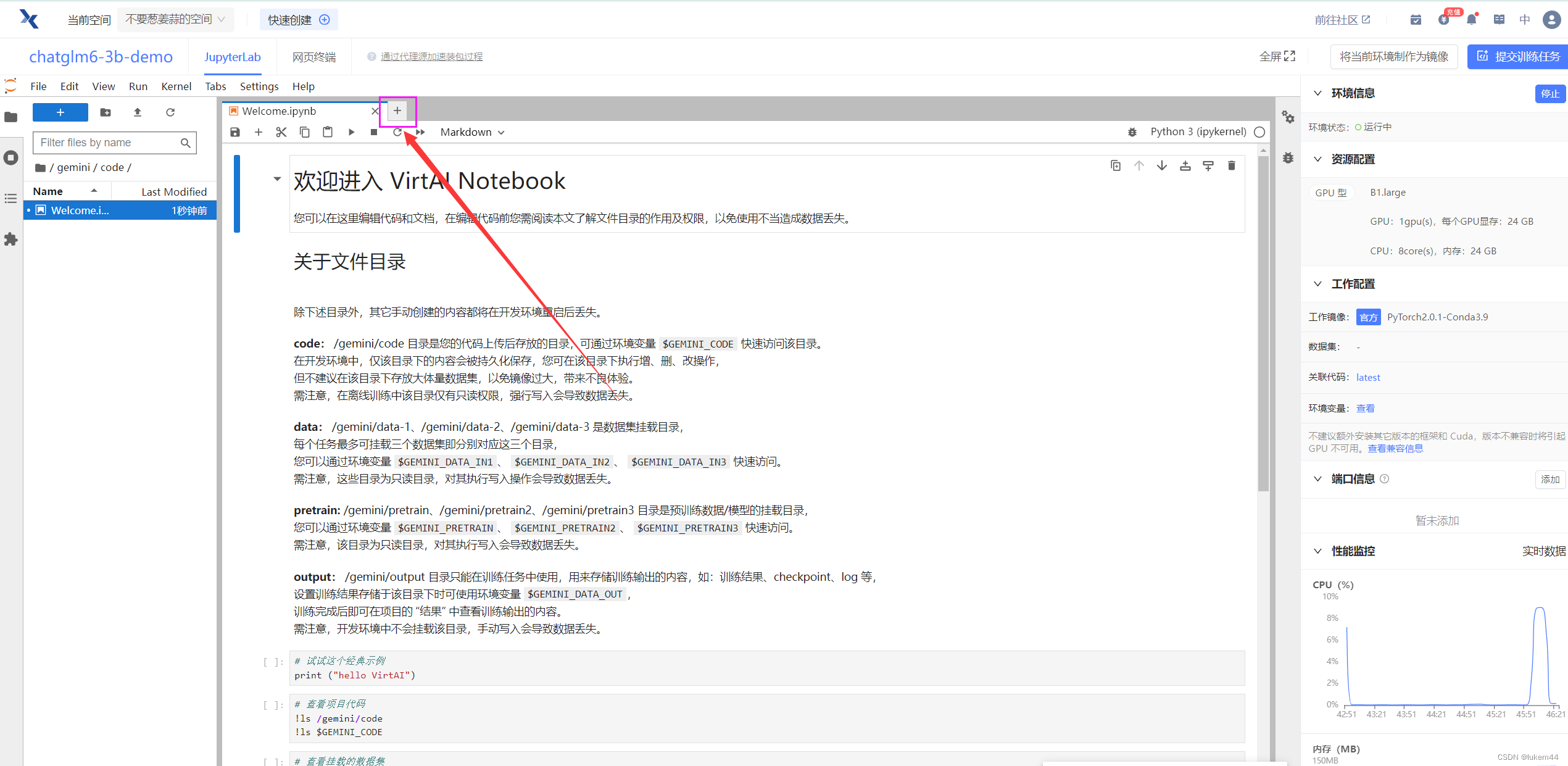This screenshot has width=1568, height=766.
Task: Interrupt the kernel with the stop square icon
Action: pyautogui.click(x=374, y=132)
